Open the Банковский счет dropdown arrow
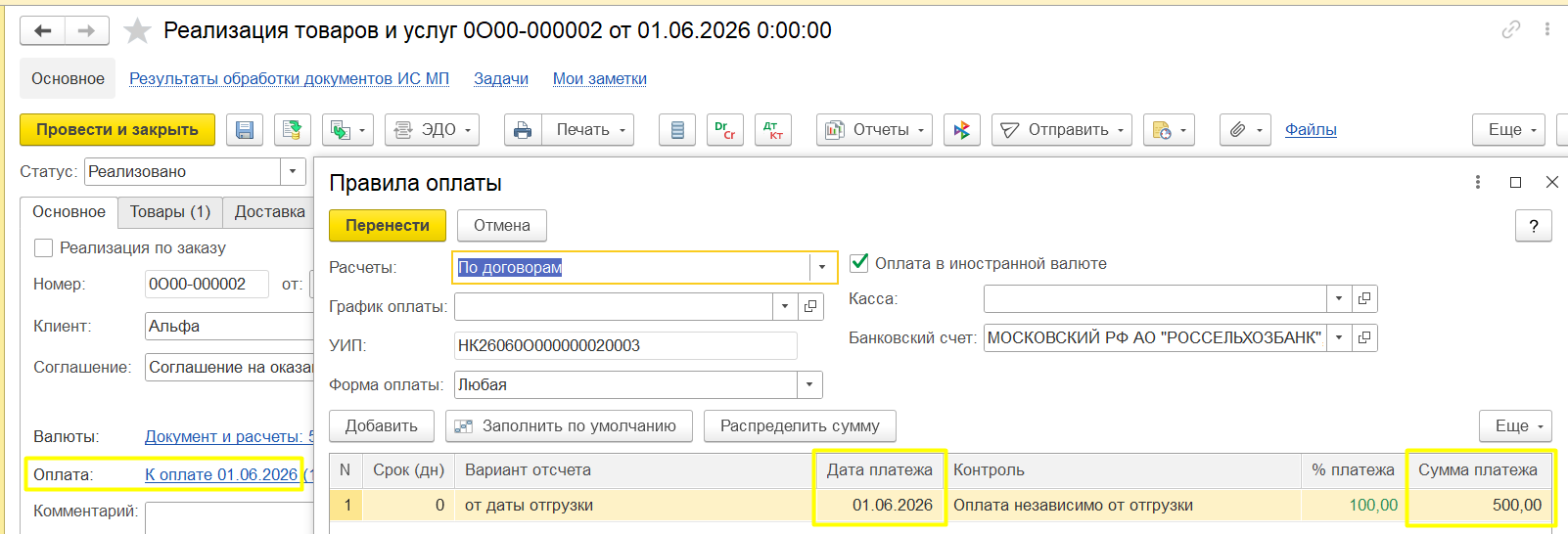The width and height of the screenshot is (1568, 534). (x=1339, y=338)
